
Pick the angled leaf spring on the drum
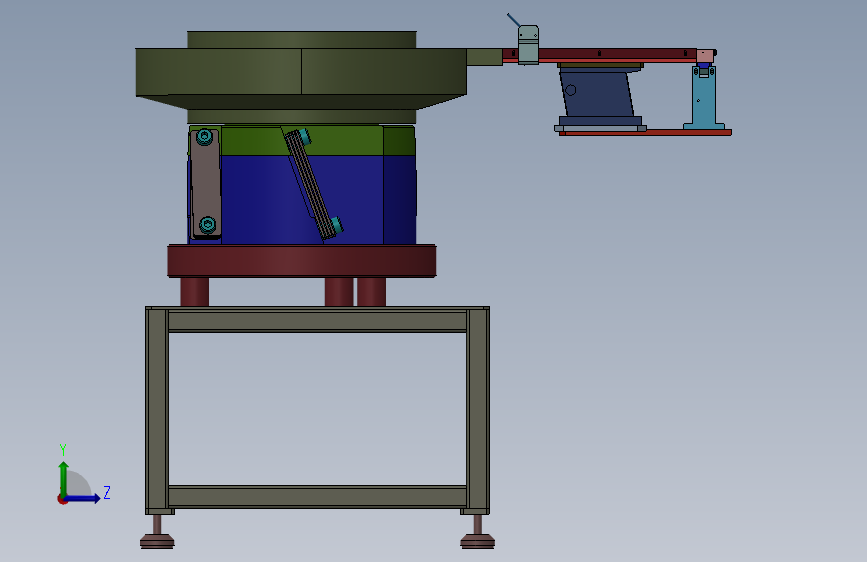313,184
